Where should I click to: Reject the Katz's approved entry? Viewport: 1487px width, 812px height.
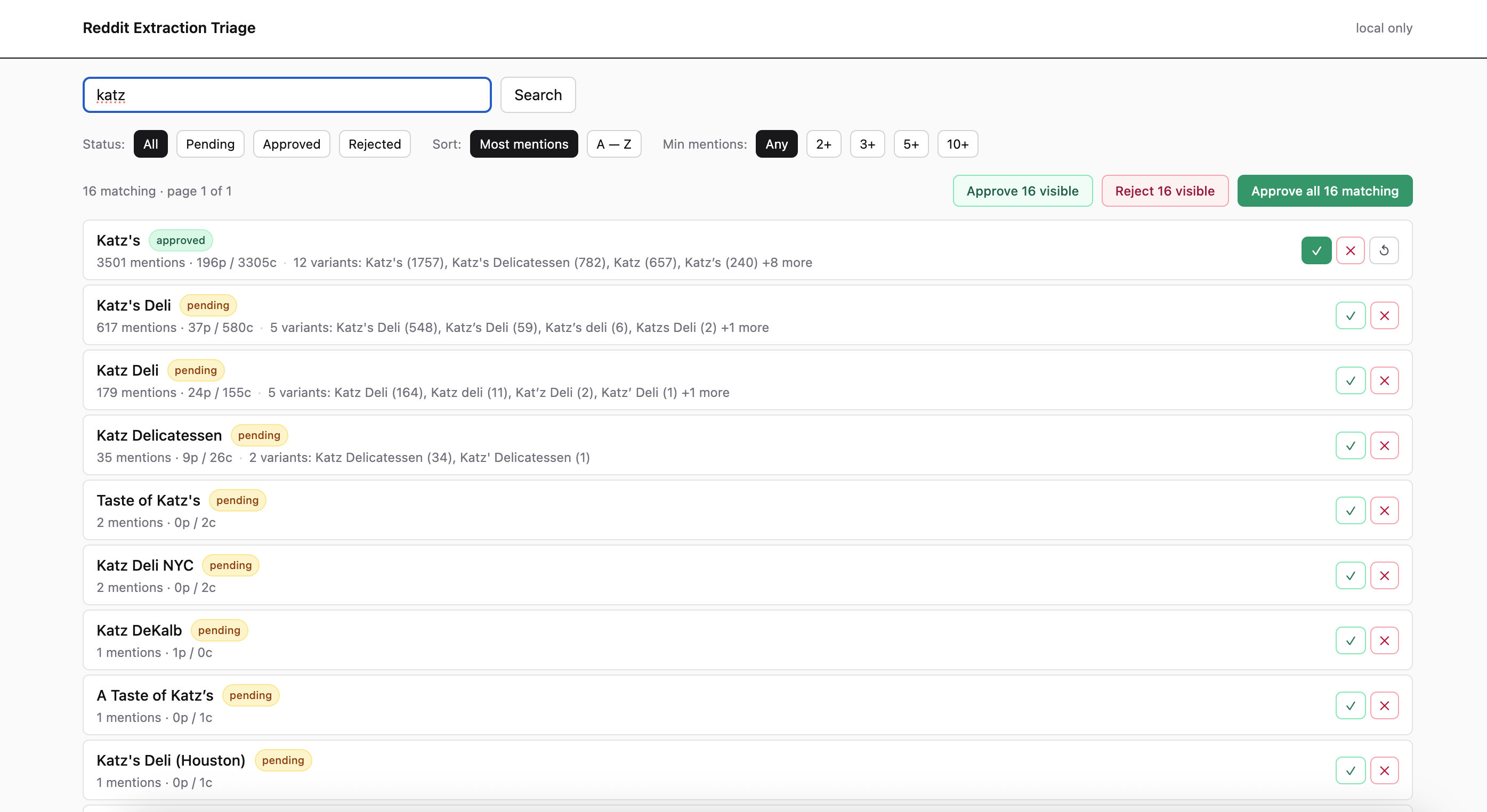pyautogui.click(x=1350, y=250)
